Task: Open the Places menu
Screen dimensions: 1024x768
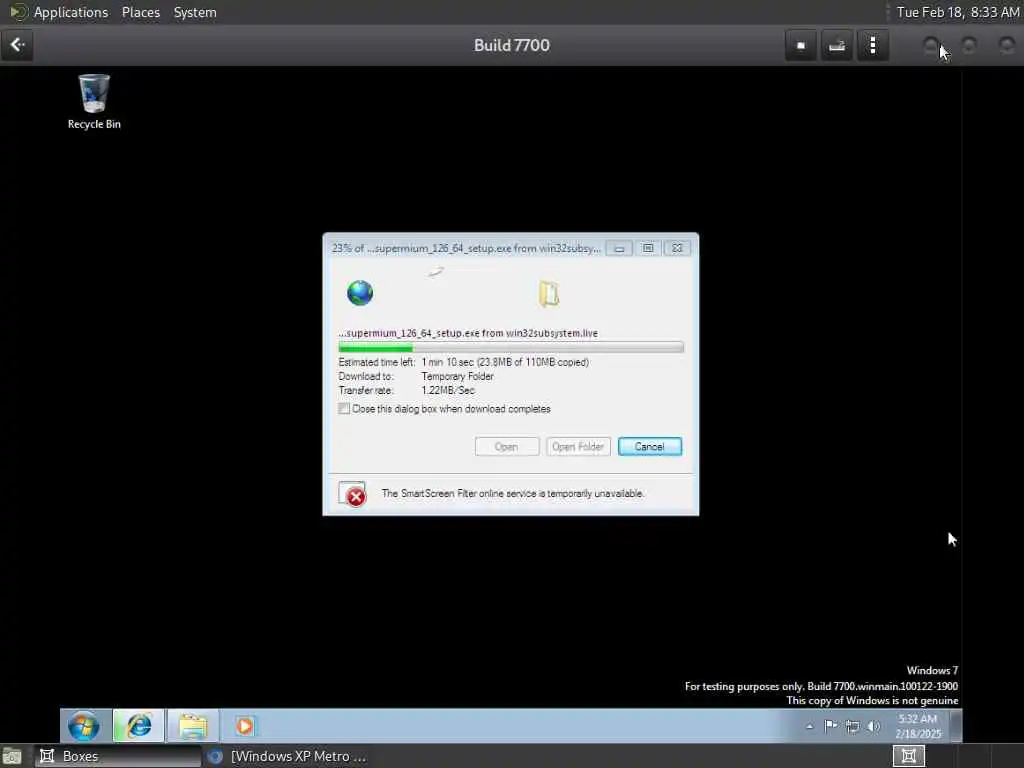Action: (140, 12)
